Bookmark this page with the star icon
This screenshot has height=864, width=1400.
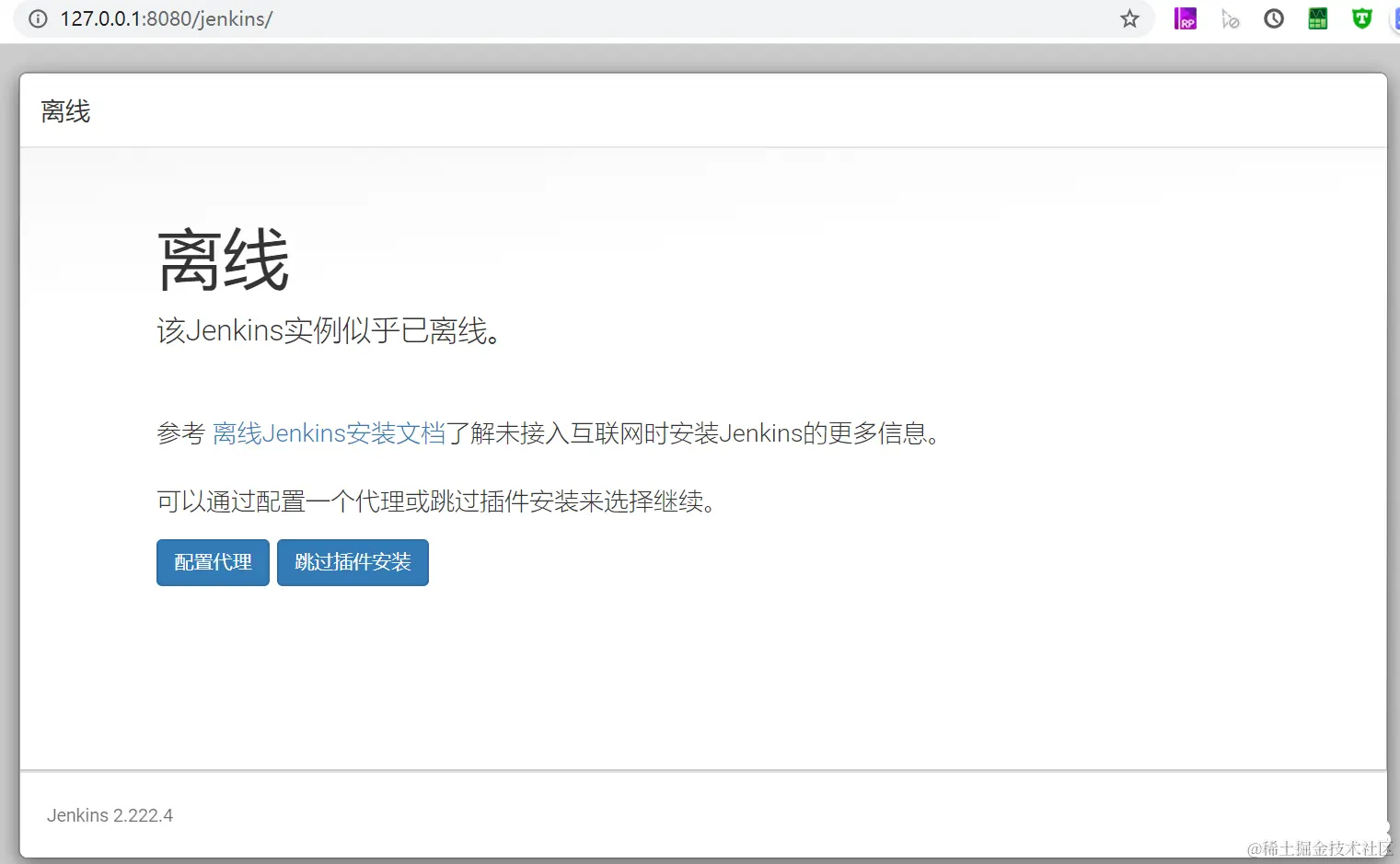[1129, 18]
